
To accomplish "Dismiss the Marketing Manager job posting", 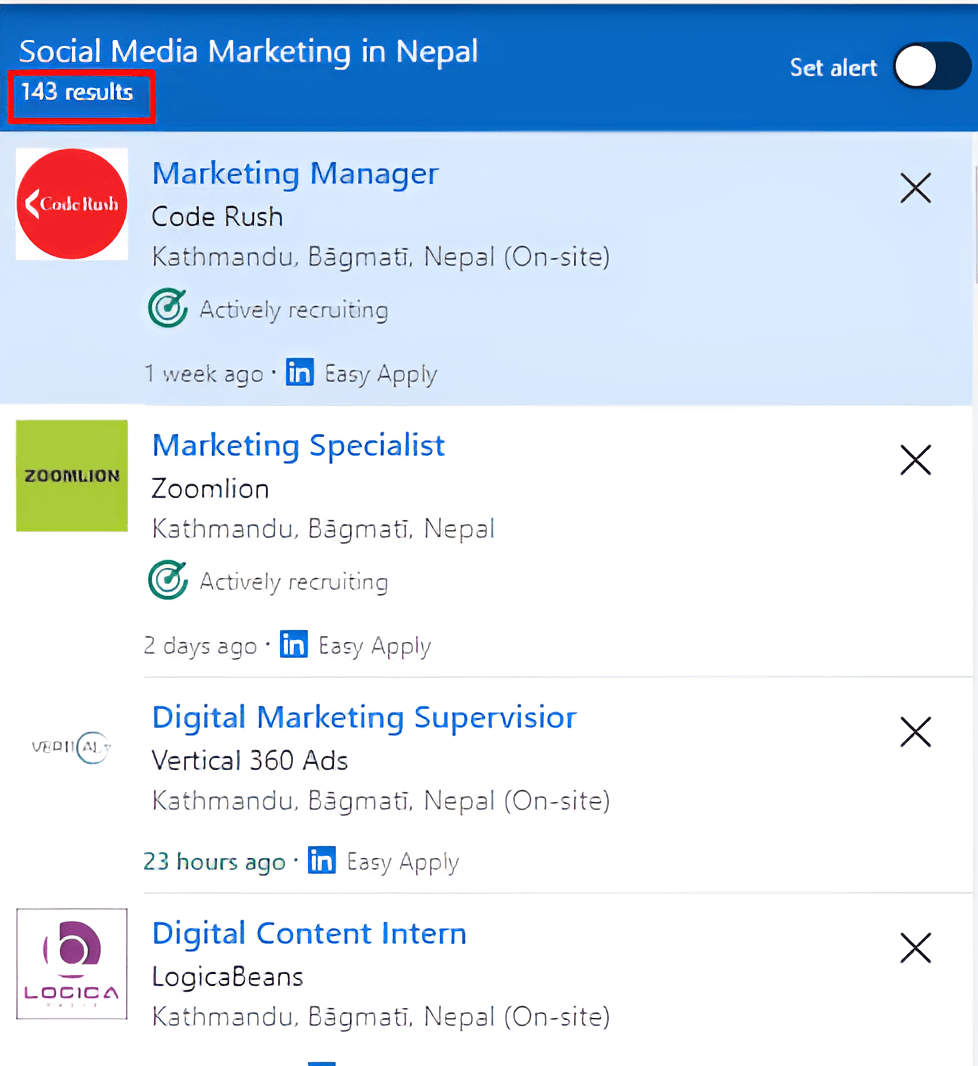I will point(915,188).
